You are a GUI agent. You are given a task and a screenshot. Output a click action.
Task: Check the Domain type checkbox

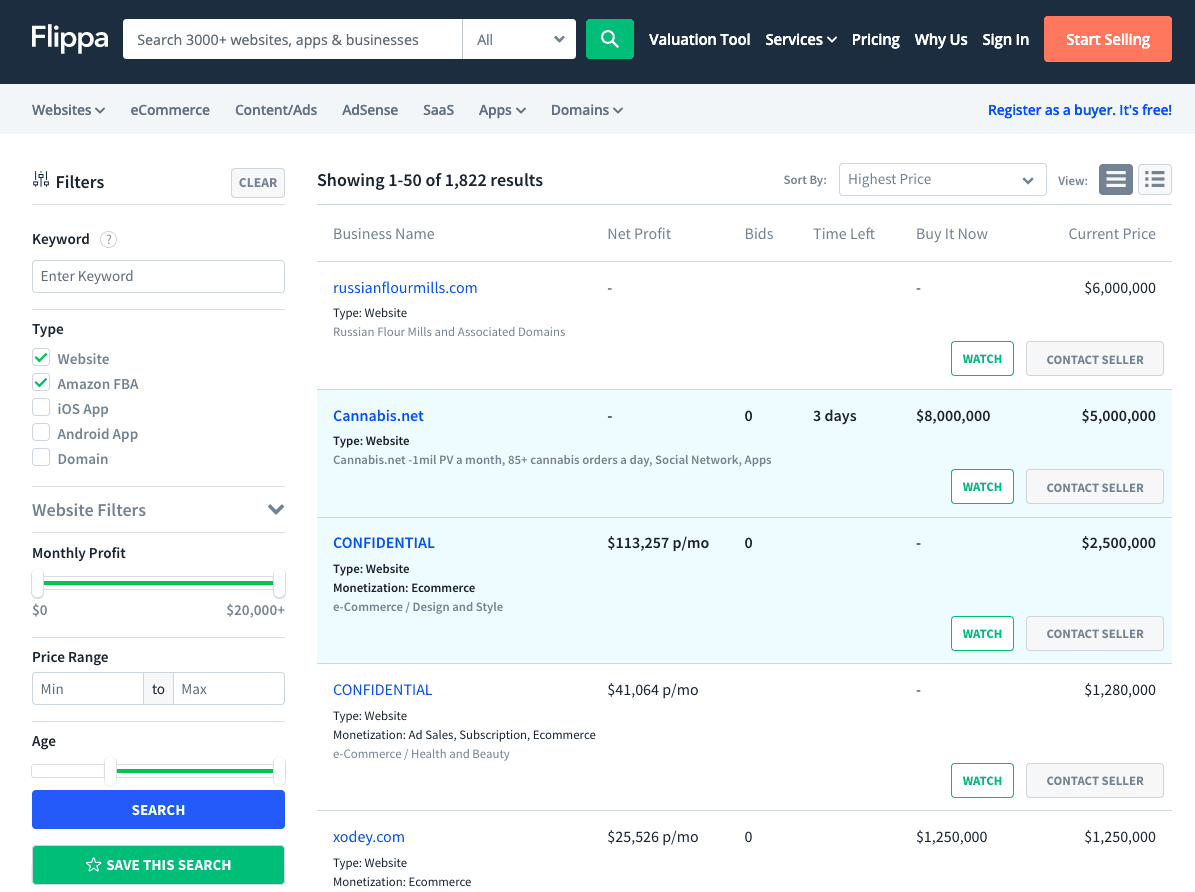click(x=41, y=458)
